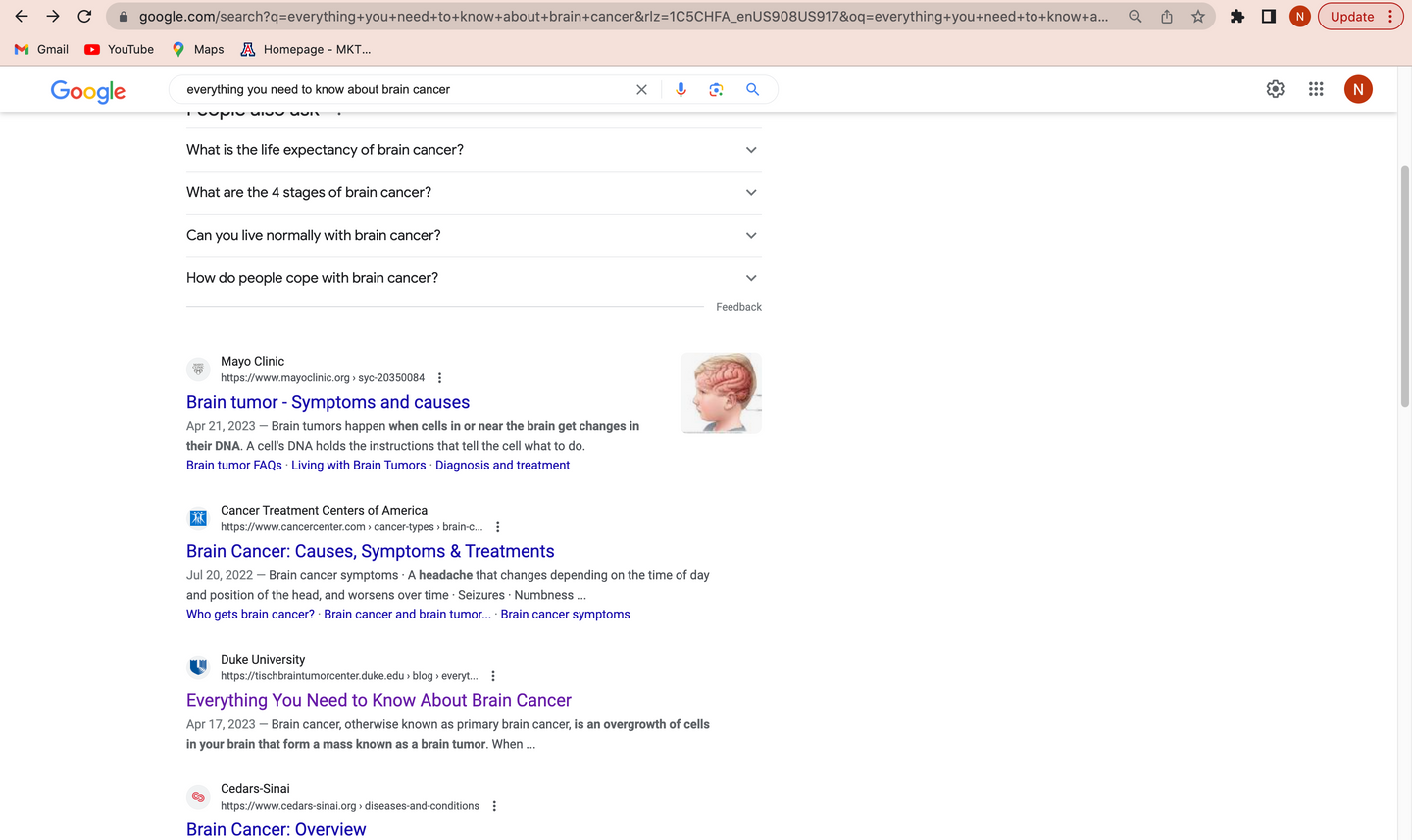
Task: Expand 'What are the 4 stages of brain cancer?'
Action: (474, 193)
